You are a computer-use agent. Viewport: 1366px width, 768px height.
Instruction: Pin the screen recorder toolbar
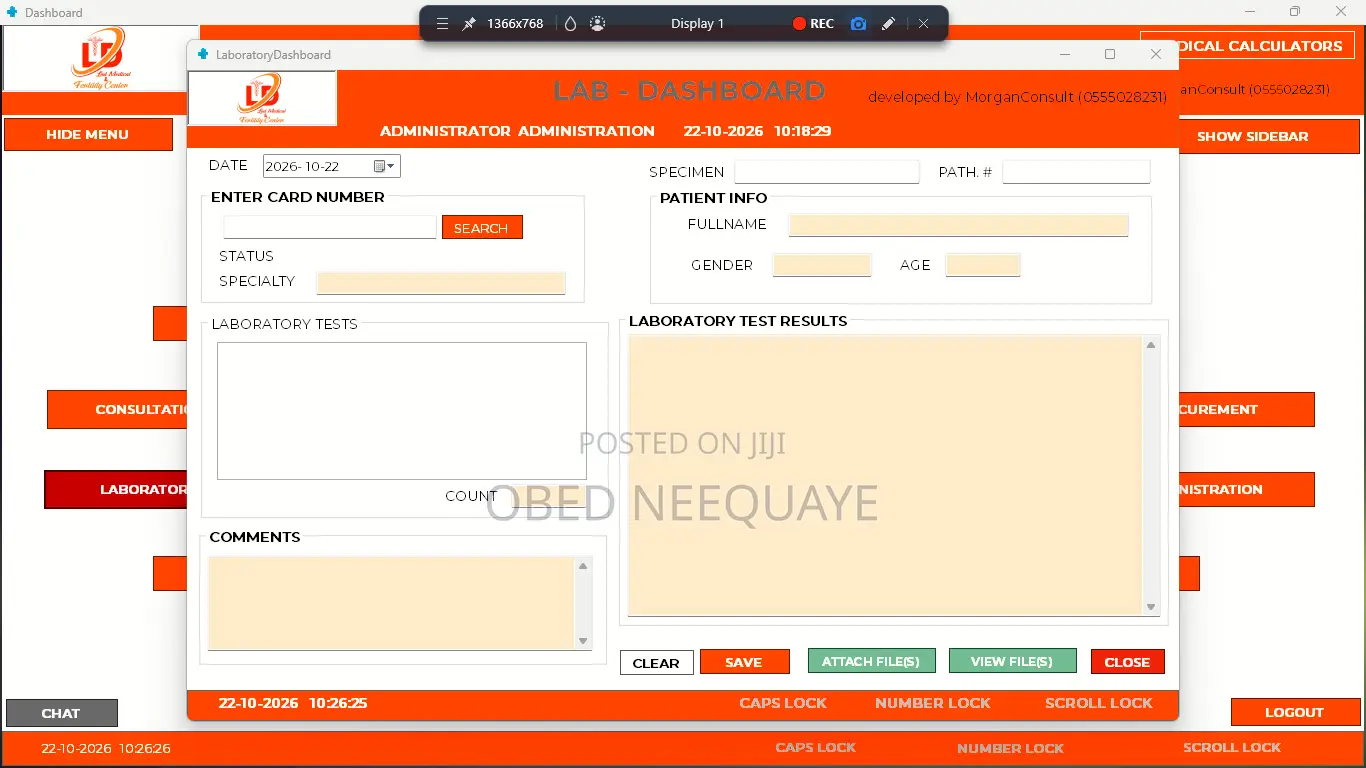pyautogui.click(x=468, y=23)
